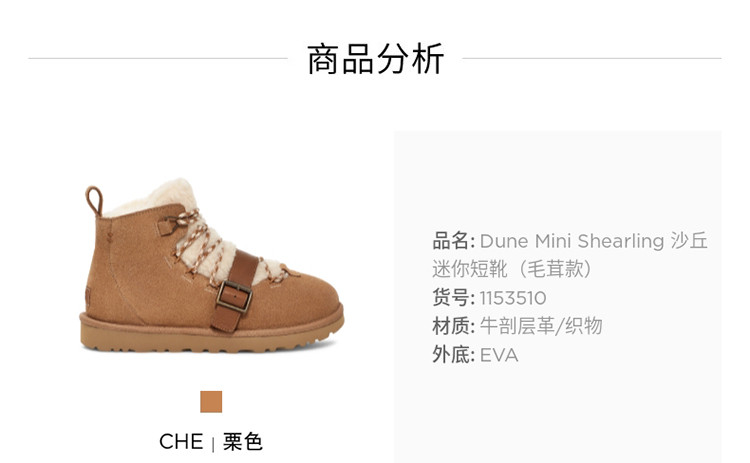The width and height of the screenshot is (750, 463).
Task: Select item number 1153510
Action: [513, 298]
